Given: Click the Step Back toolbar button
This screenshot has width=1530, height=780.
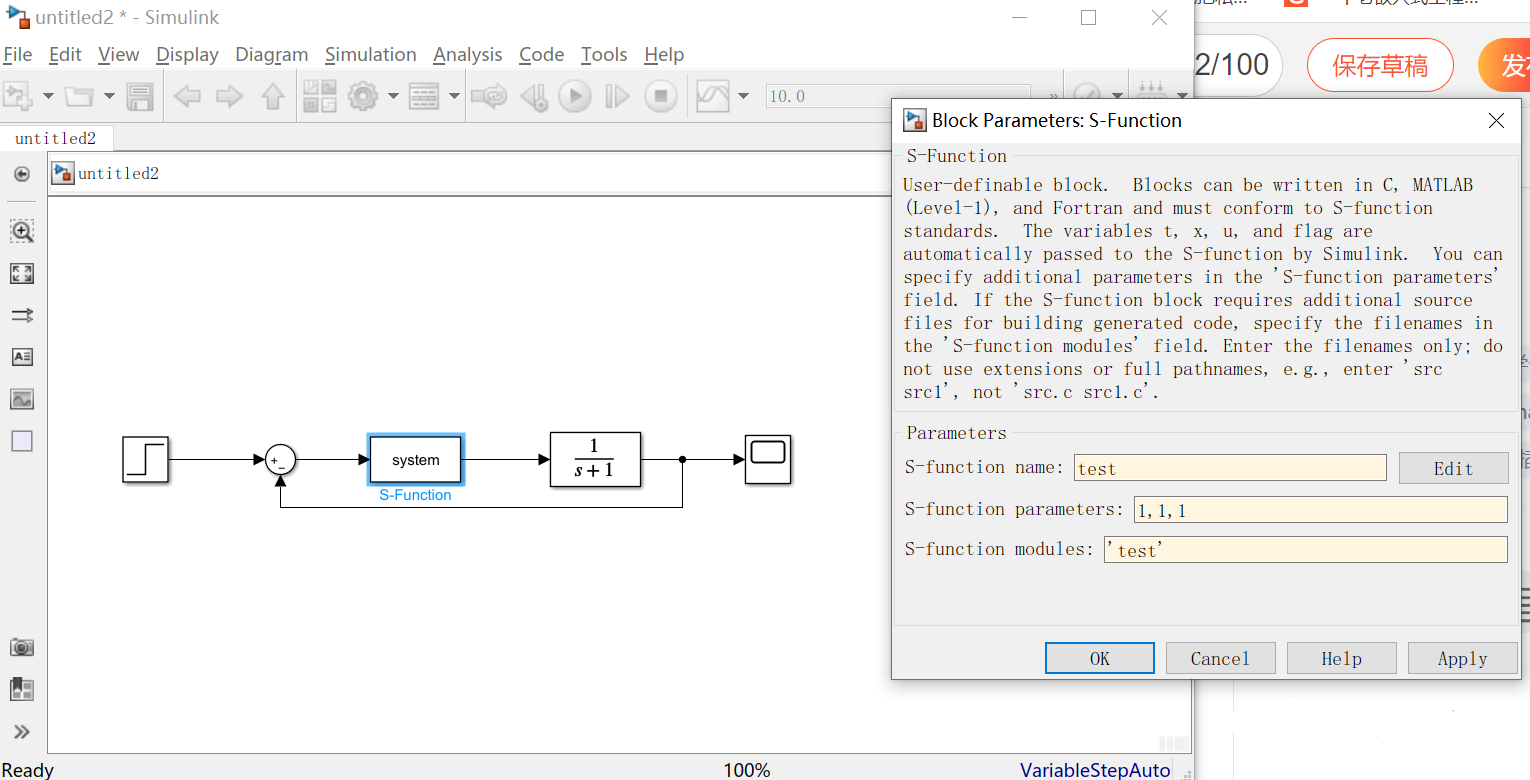Looking at the screenshot, I should point(535,97).
